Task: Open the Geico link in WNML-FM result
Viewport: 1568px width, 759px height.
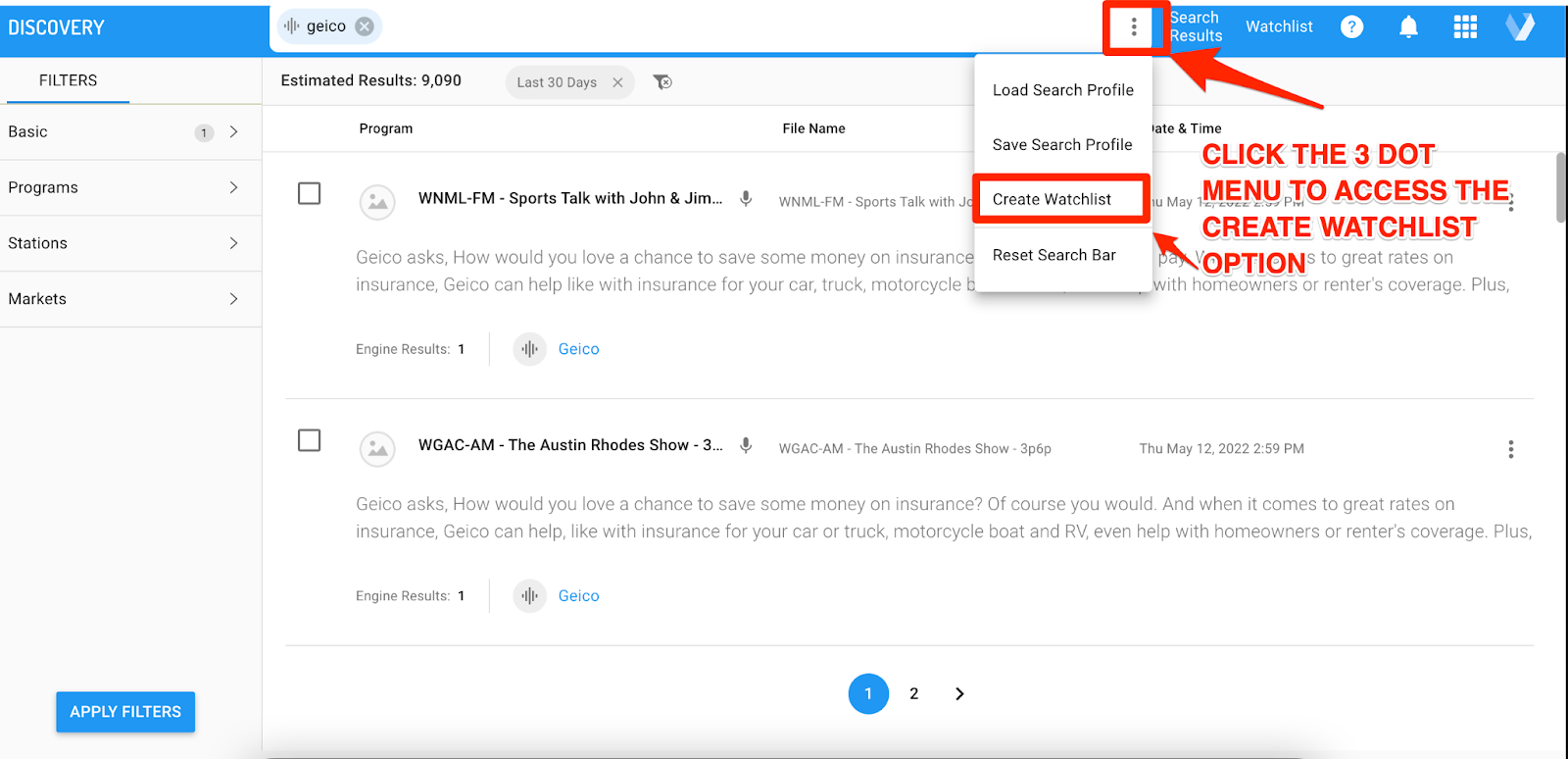Action: pyautogui.click(x=578, y=349)
